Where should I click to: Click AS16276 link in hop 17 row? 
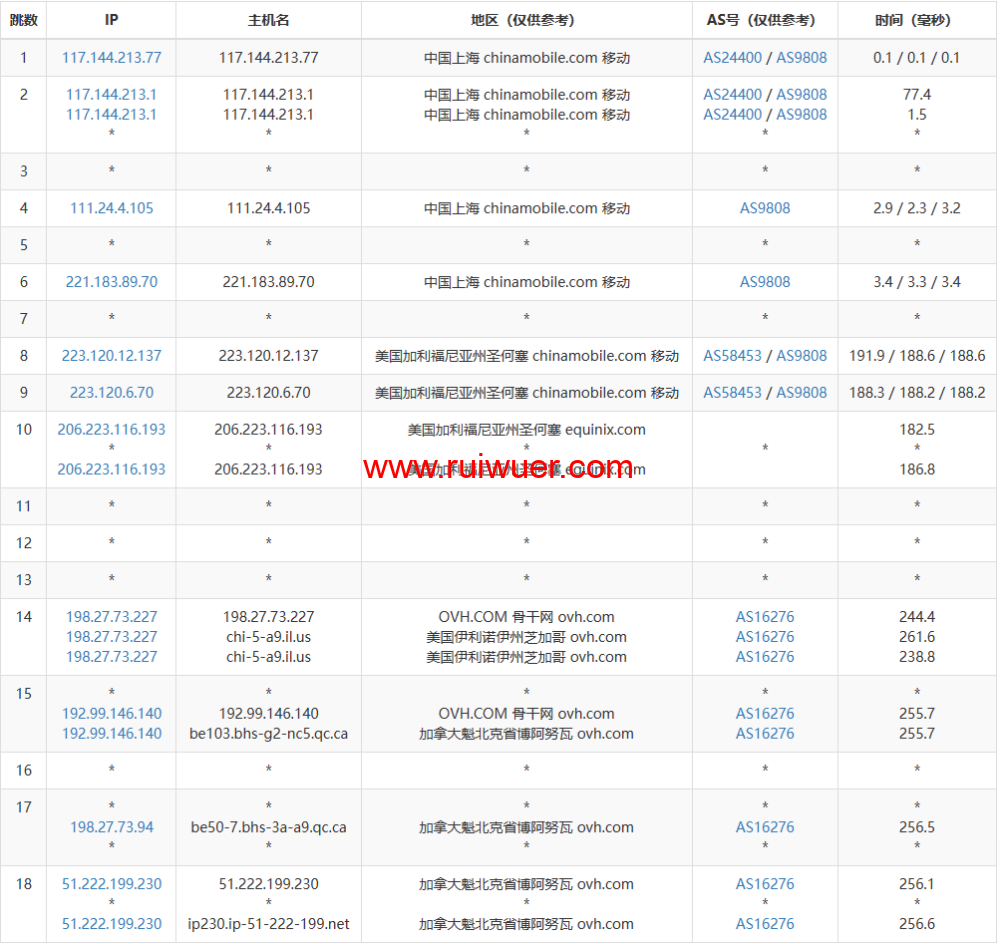click(765, 827)
